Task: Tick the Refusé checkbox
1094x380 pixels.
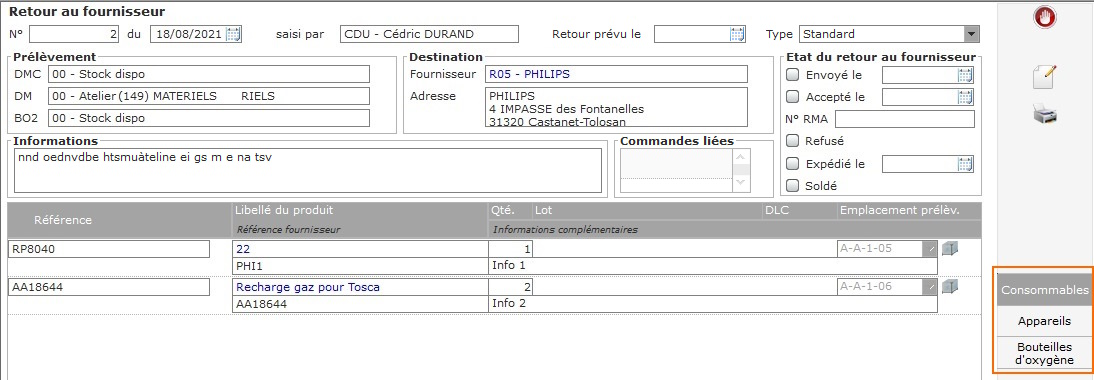Action: tap(793, 141)
